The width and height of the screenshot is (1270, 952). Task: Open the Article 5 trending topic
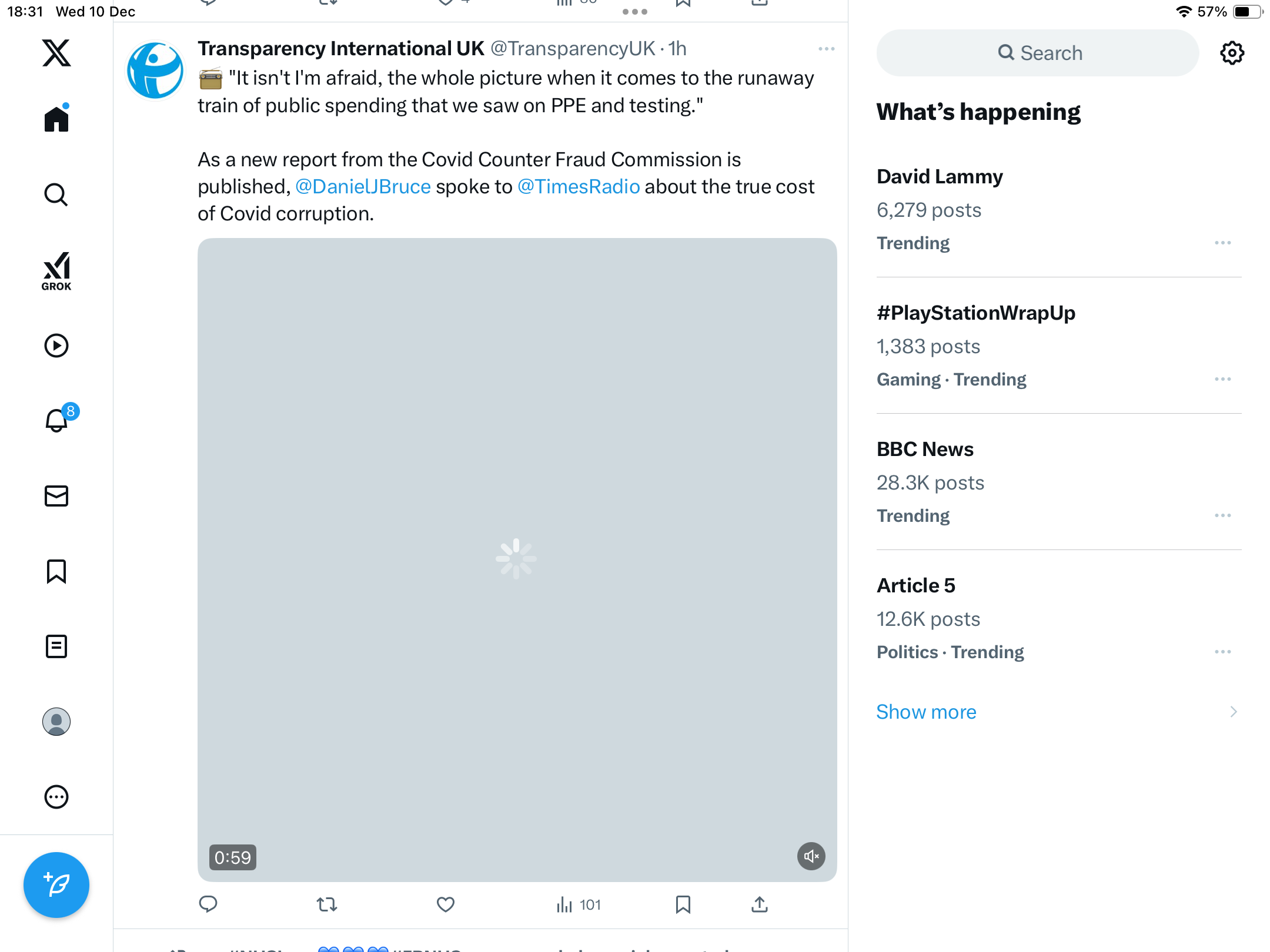coord(915,585)
